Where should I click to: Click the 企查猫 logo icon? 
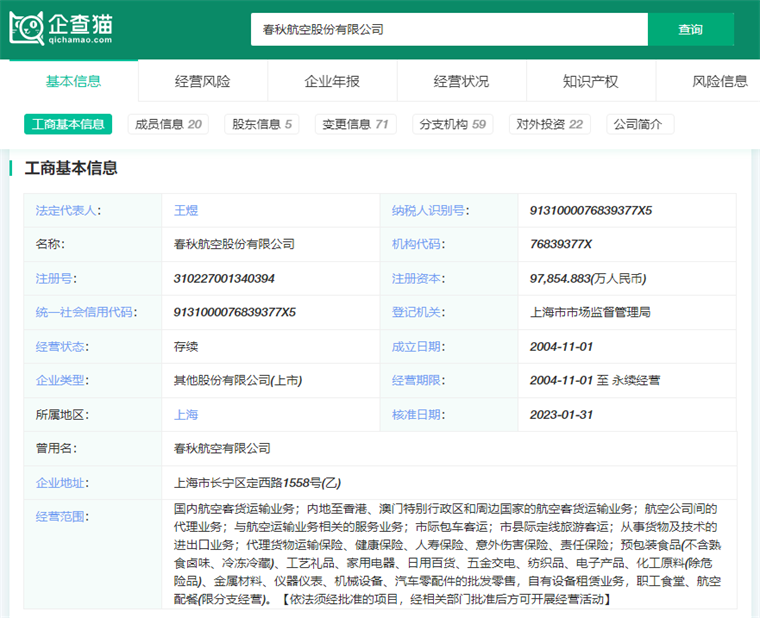[x=26, y=28]
